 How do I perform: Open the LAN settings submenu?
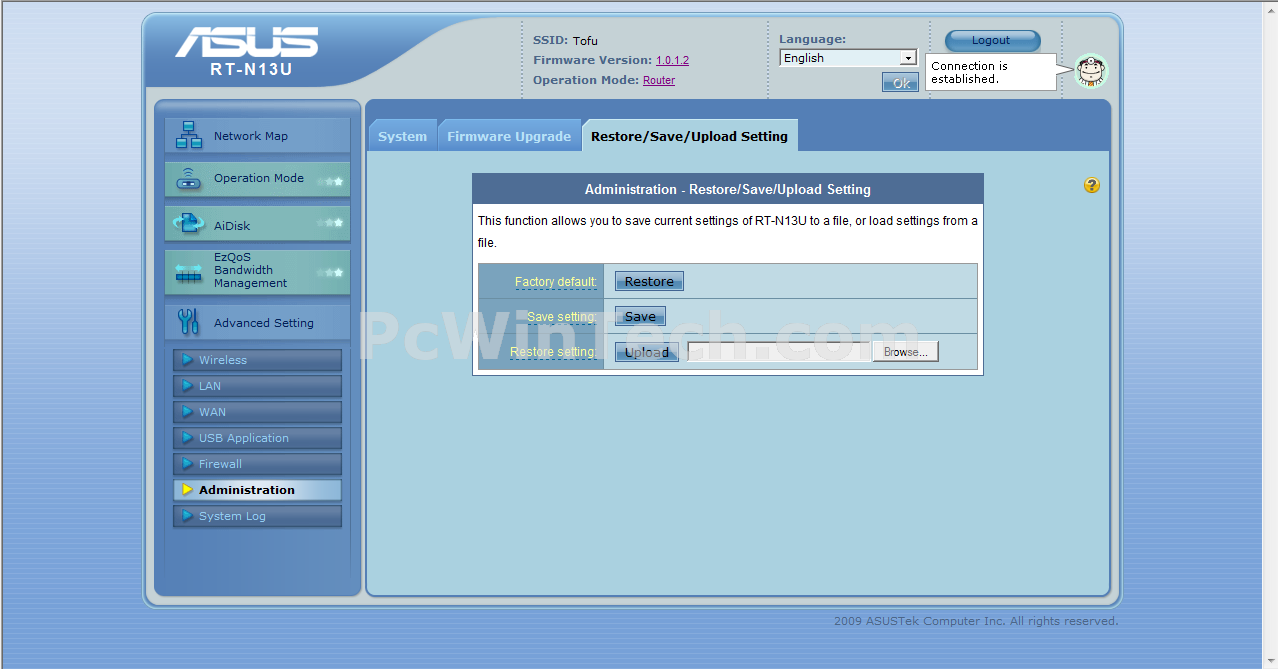pos(257,386)
